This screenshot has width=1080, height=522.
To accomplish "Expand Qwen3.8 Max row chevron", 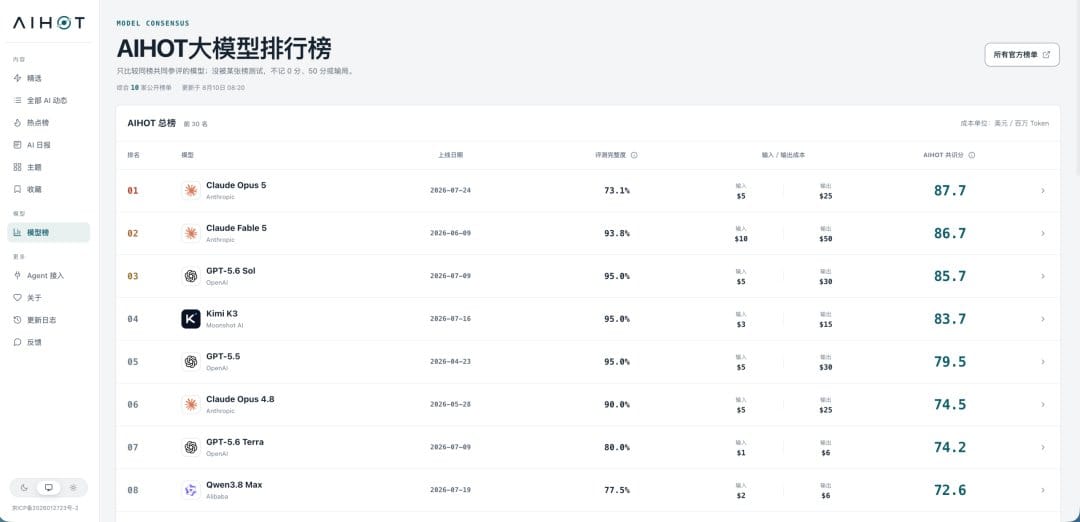I will click(1043, 490).
